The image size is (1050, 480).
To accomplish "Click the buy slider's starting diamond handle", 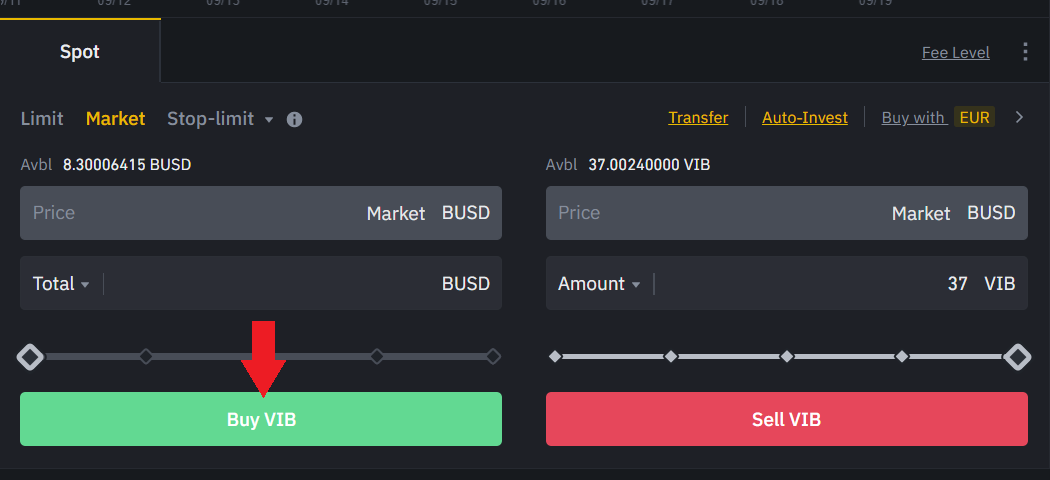I will [31, 356].
